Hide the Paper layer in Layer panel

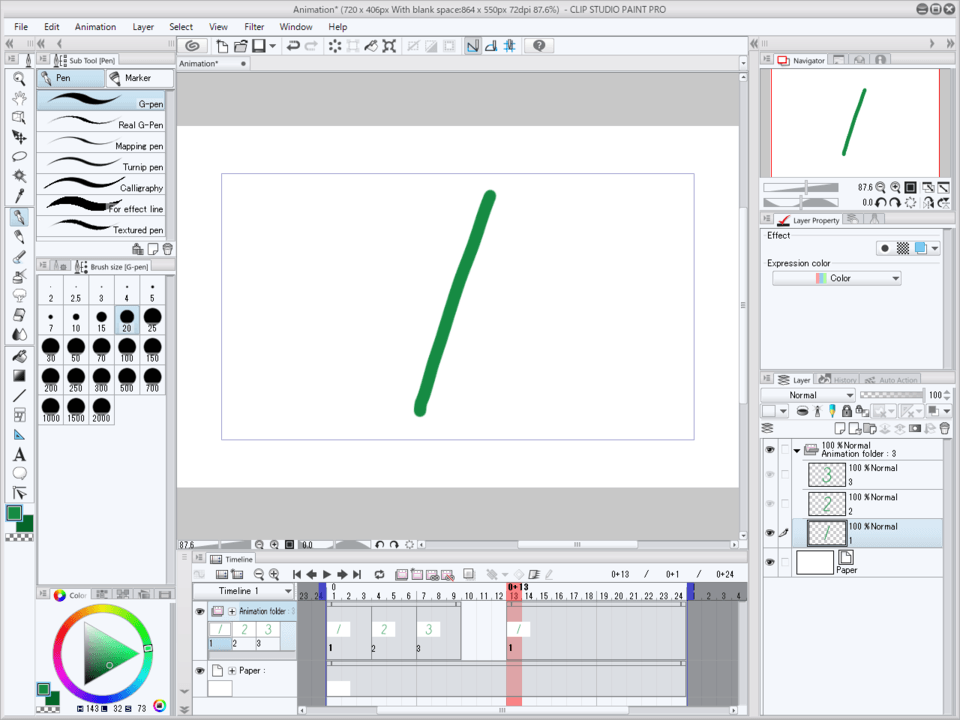770,563
